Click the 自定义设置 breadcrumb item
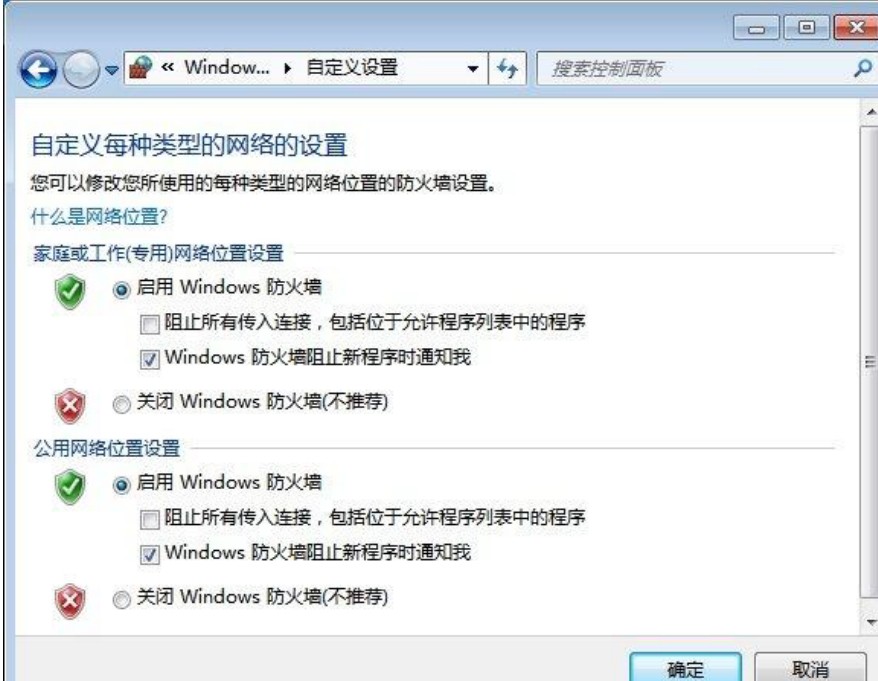The width and height of the screenshot is (878, 681). pos(352,68)
